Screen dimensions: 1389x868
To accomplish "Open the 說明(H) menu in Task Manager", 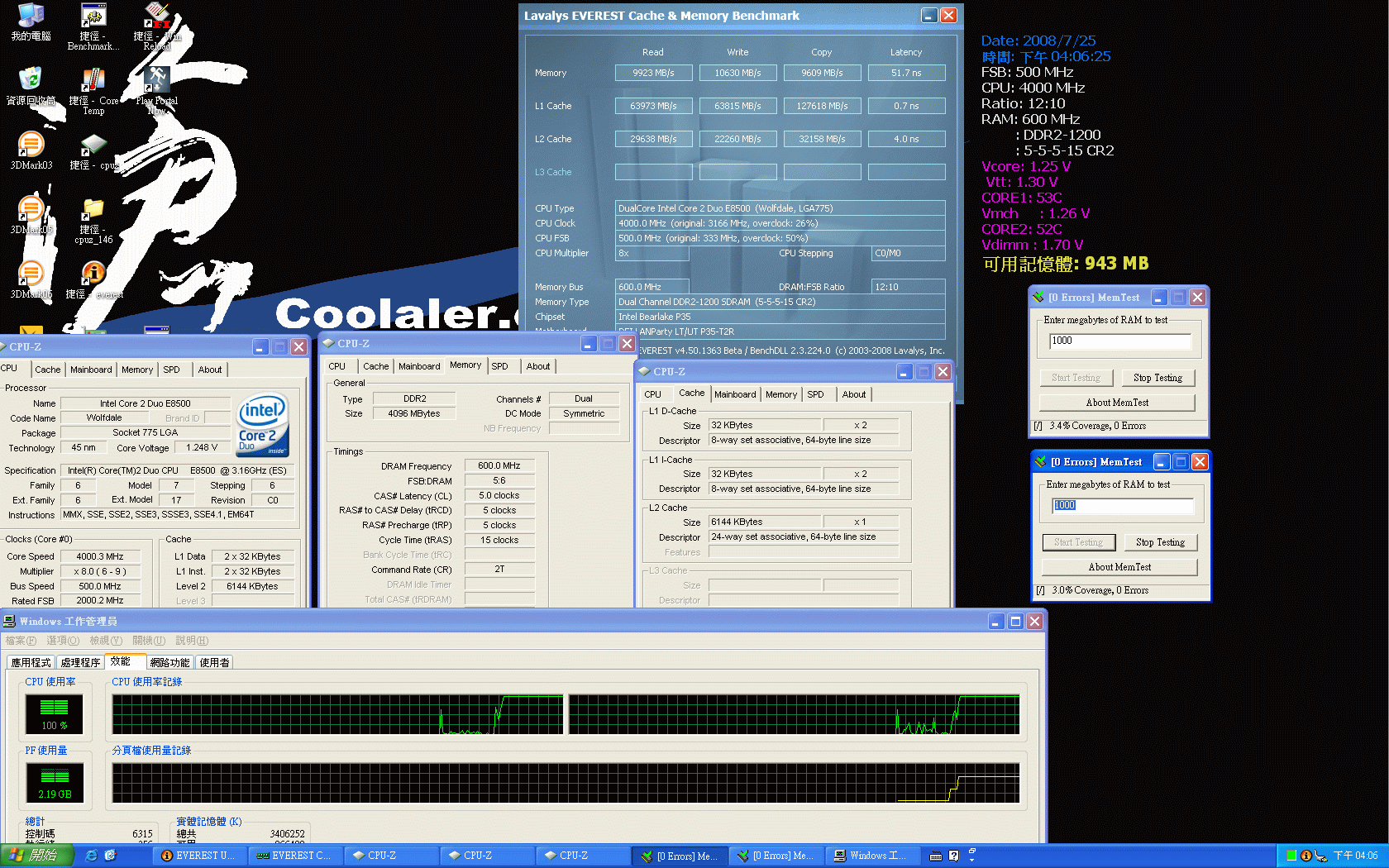I will [192, 641].
